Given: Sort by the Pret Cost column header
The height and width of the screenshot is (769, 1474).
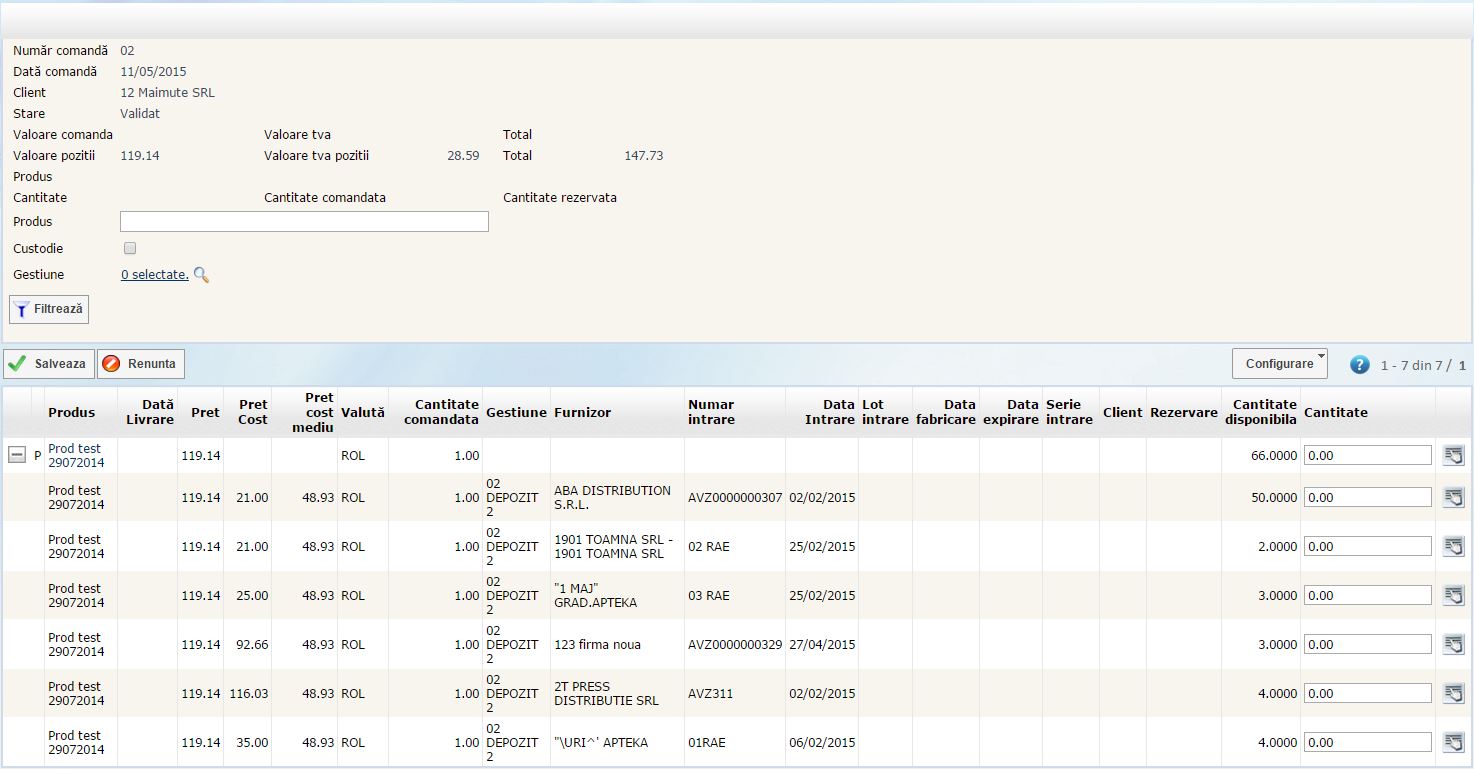Looking at the screenshot, I should pyautogui.click(x=252, y=412).
